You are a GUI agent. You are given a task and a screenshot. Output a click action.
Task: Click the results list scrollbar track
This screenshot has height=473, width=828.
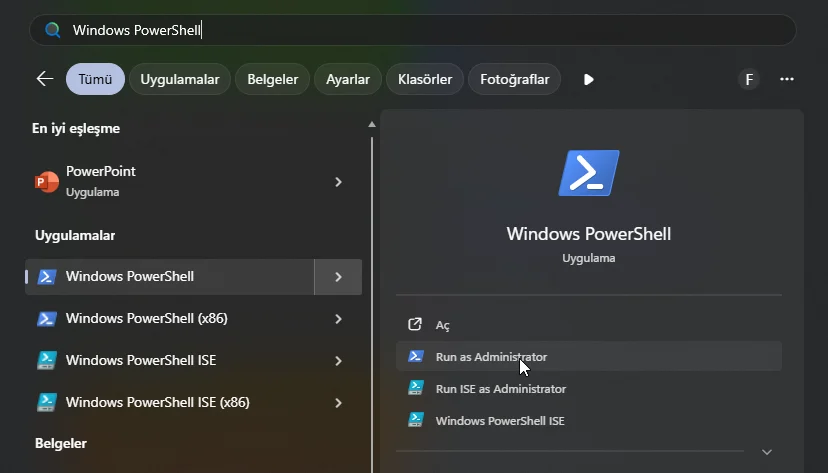[x=372, y=304]
